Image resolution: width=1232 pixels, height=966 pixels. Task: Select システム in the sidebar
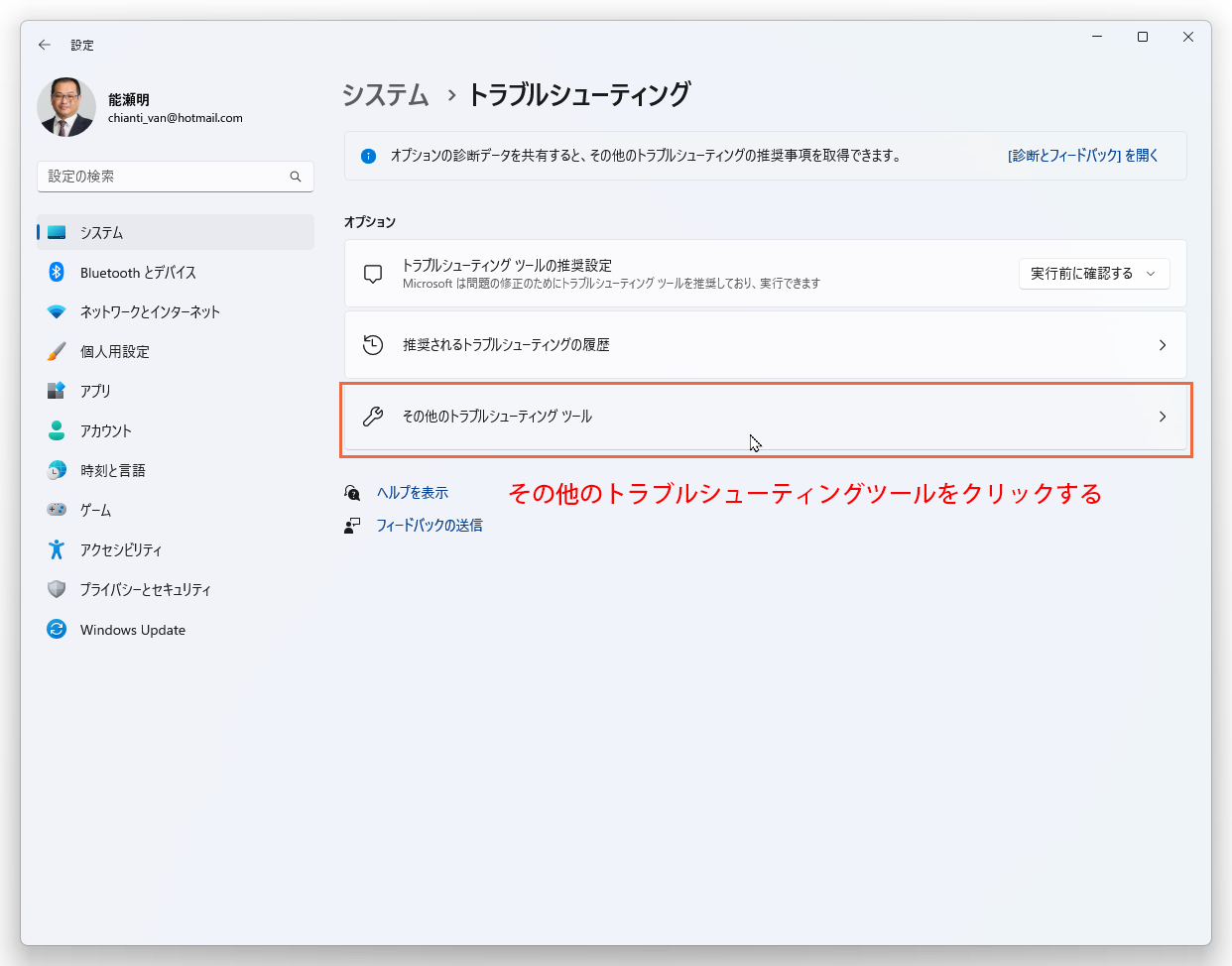point(176,232)
